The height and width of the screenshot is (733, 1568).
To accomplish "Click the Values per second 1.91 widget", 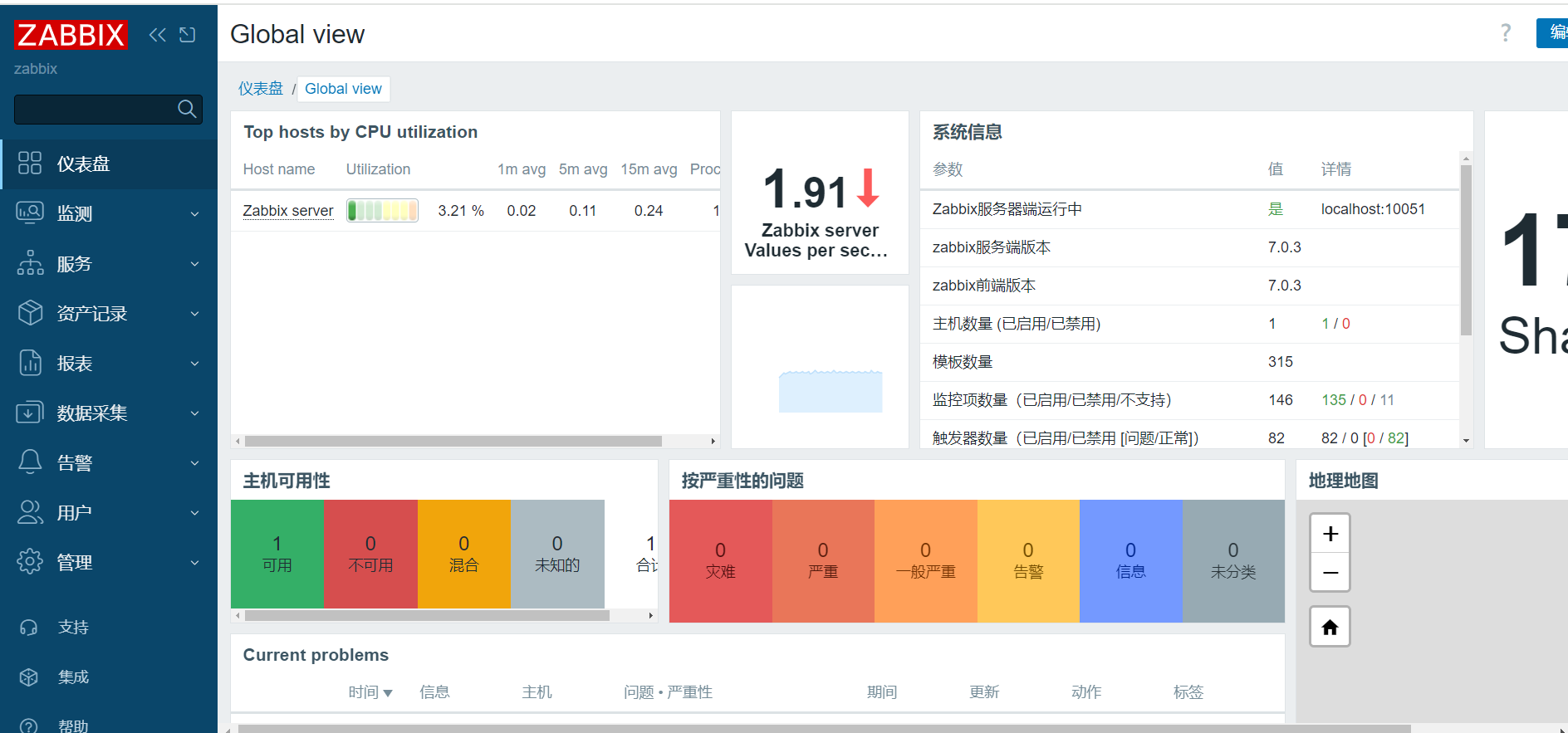I will point(820,193).
